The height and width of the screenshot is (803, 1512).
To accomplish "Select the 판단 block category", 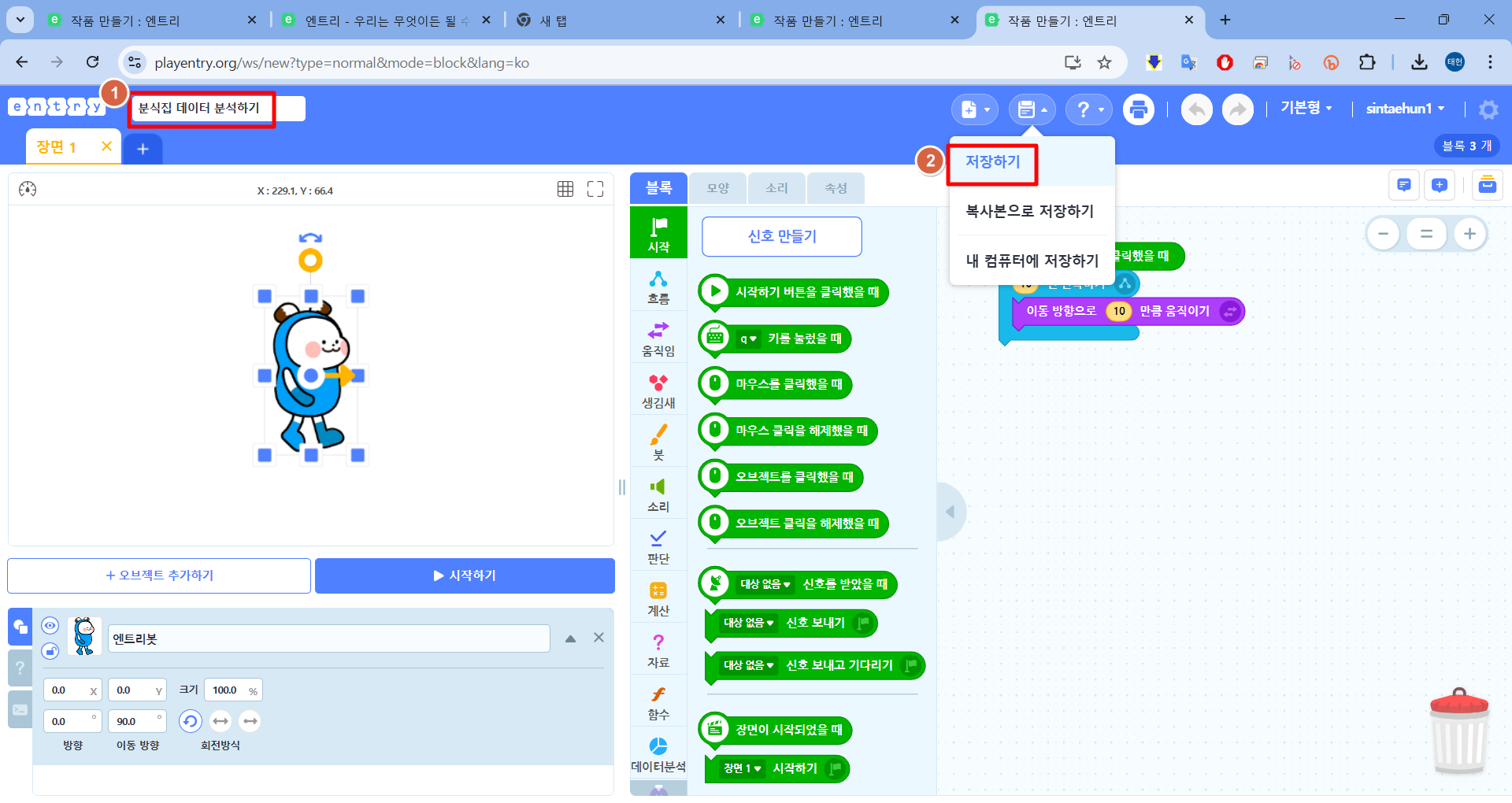I will (658, 547).
